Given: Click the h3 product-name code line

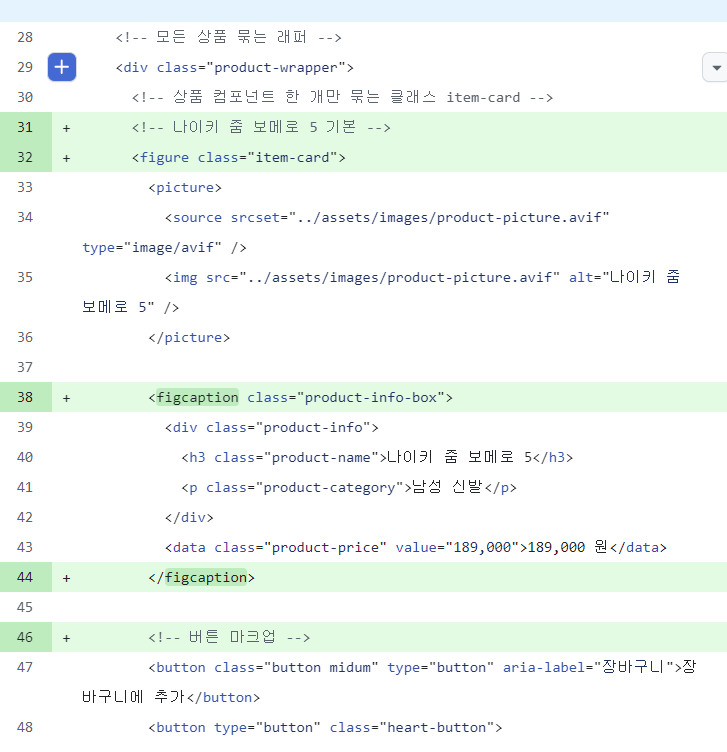Looking at the screenshot, I should coord(377,457).
